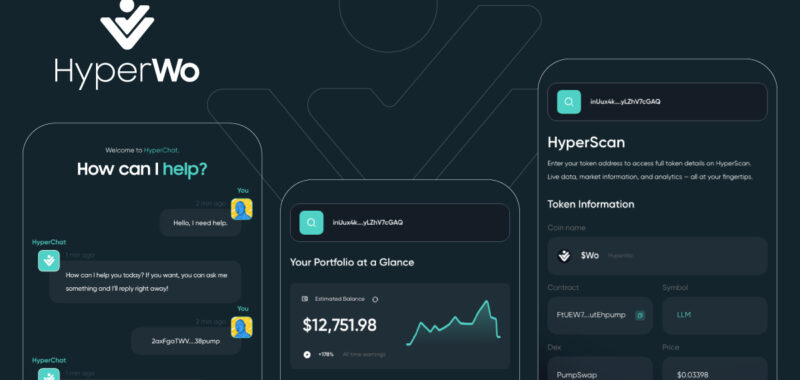
Task: Click the $Wo coin logo icon
Action: (564, 256)
